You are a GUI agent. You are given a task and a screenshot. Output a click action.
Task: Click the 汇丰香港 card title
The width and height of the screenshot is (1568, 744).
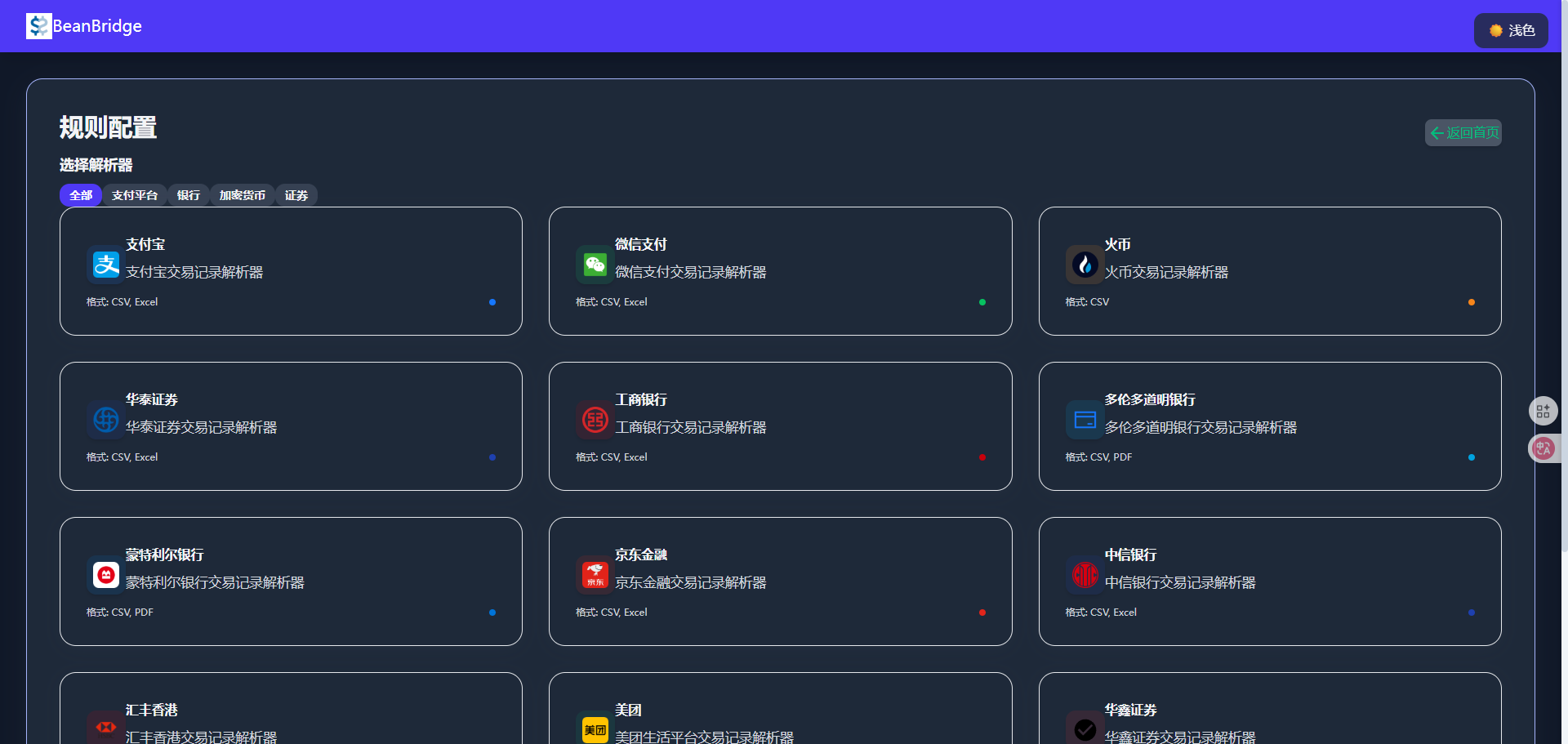pyautogui.click(x=152, y=710)
